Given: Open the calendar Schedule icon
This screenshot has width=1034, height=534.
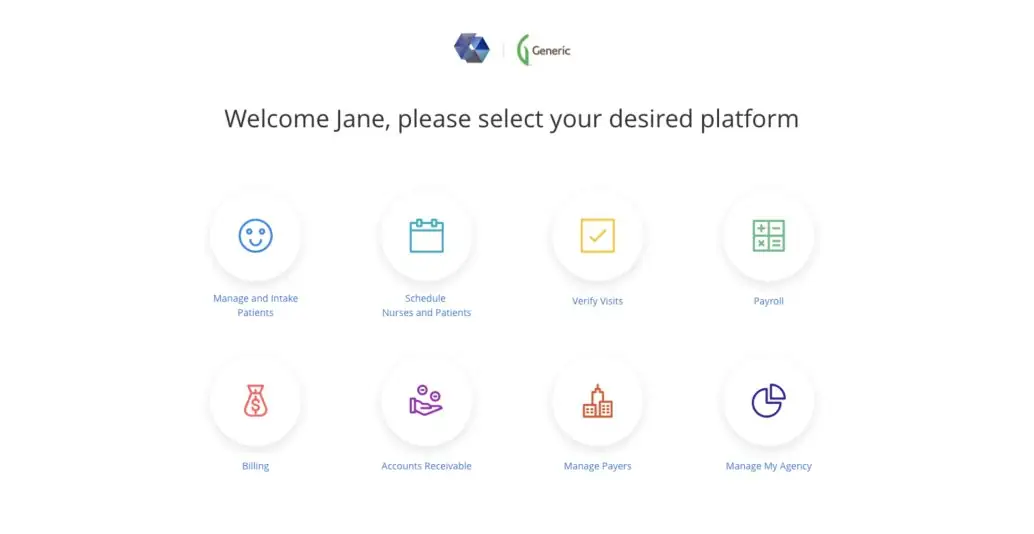Looking at the screenshot, I should tap(426, 236).
